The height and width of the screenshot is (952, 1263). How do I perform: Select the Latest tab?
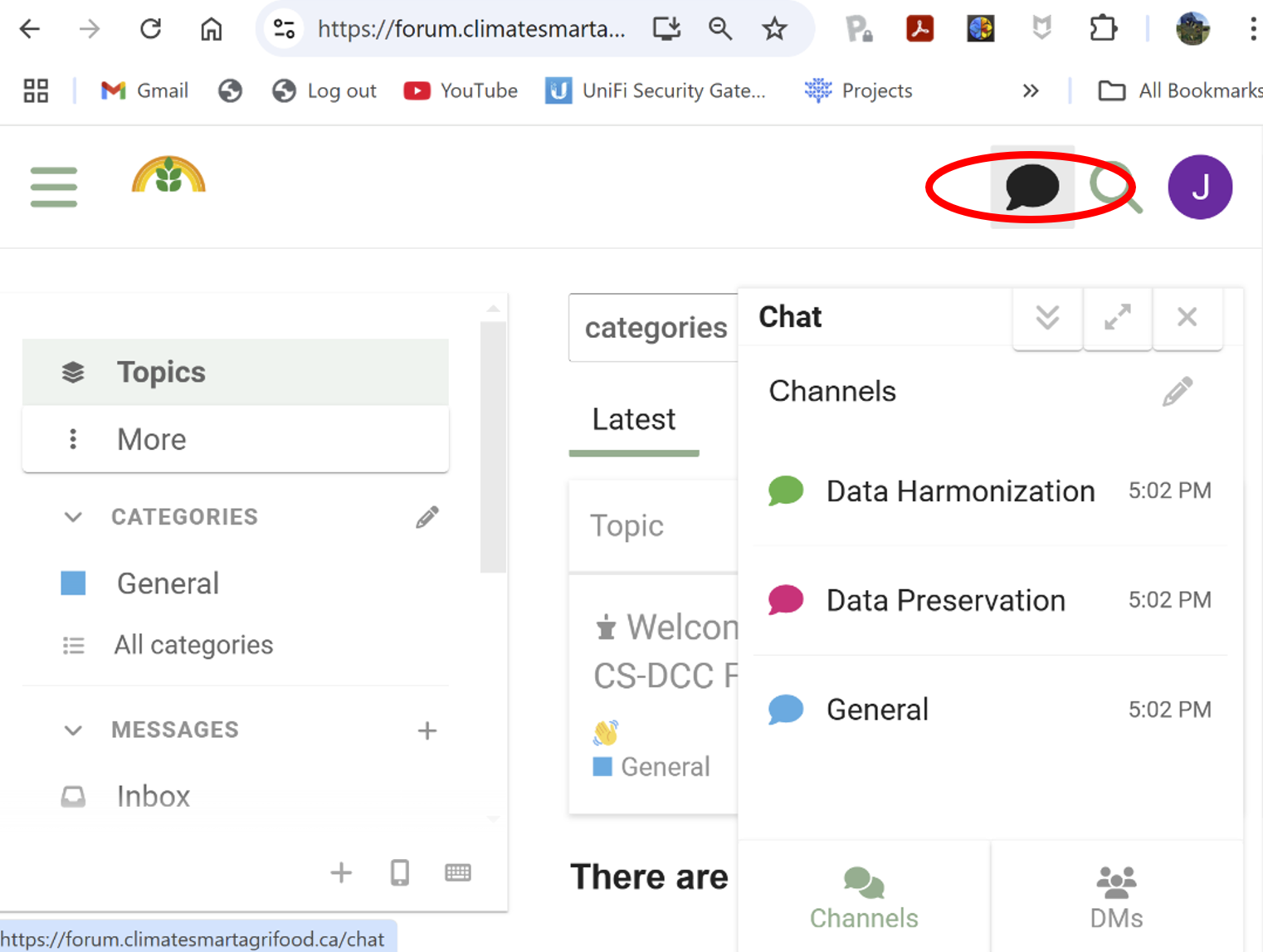click(634, 420)
